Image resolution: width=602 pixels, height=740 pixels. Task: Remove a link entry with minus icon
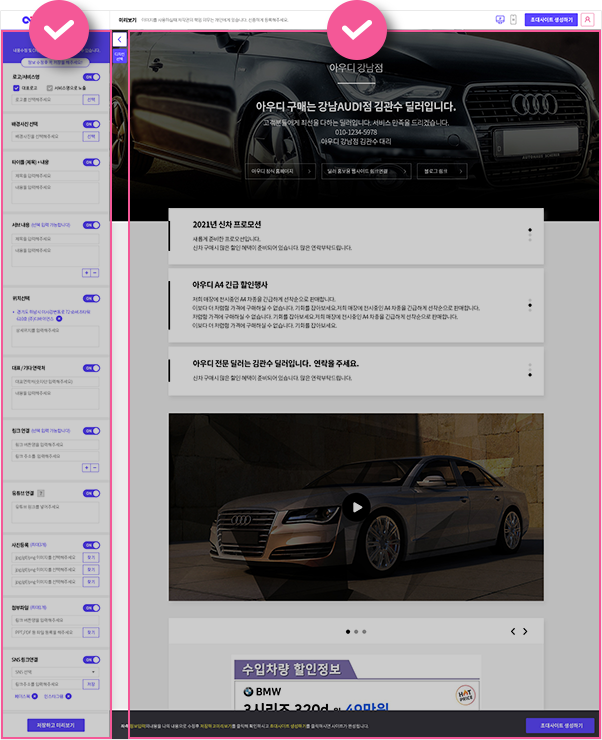(95, 468)
